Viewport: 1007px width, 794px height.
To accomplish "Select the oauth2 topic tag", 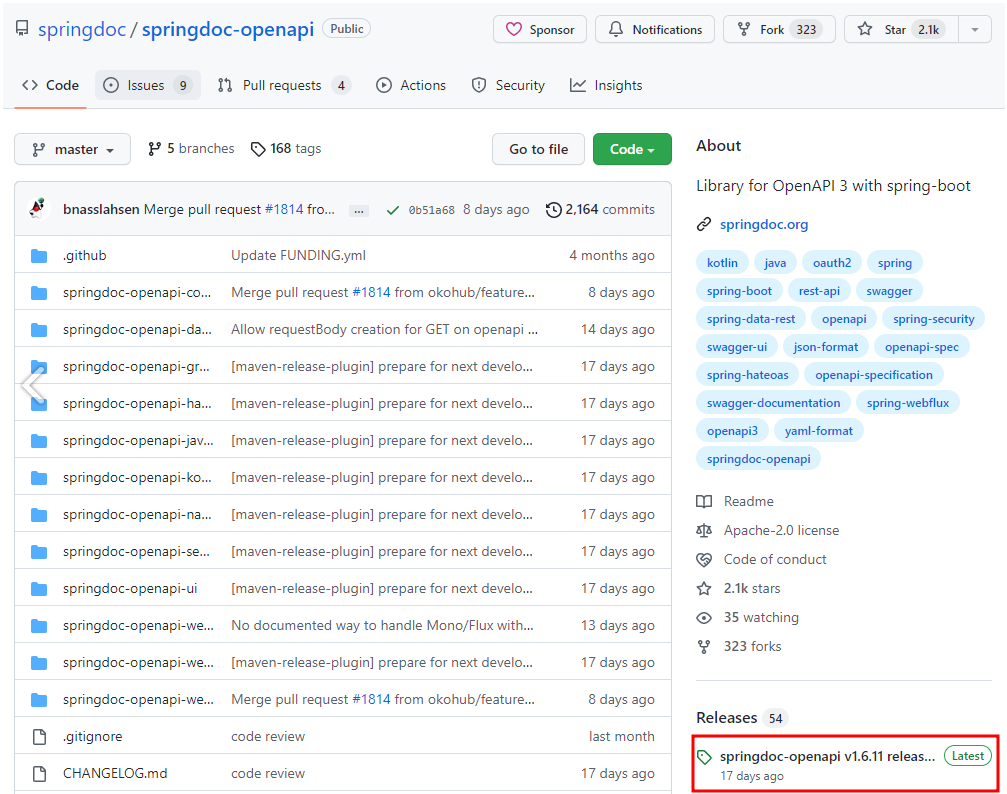I will click(832, 263).
